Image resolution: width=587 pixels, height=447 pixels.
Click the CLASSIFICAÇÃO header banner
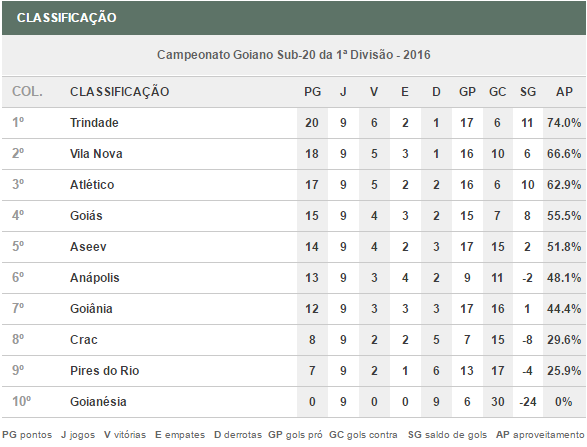(294, 18)
